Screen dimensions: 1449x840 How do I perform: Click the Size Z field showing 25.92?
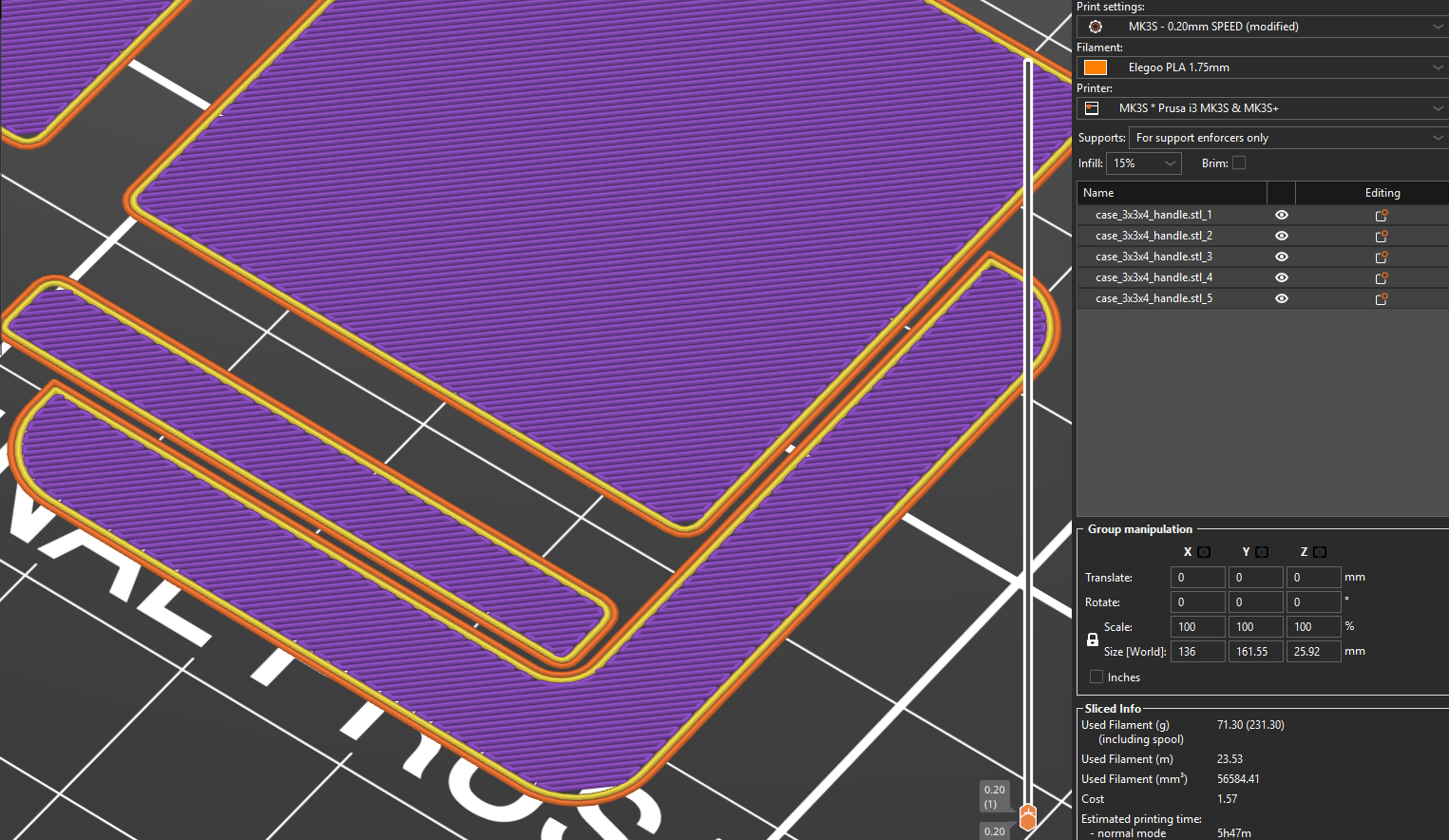[1314, 652]
